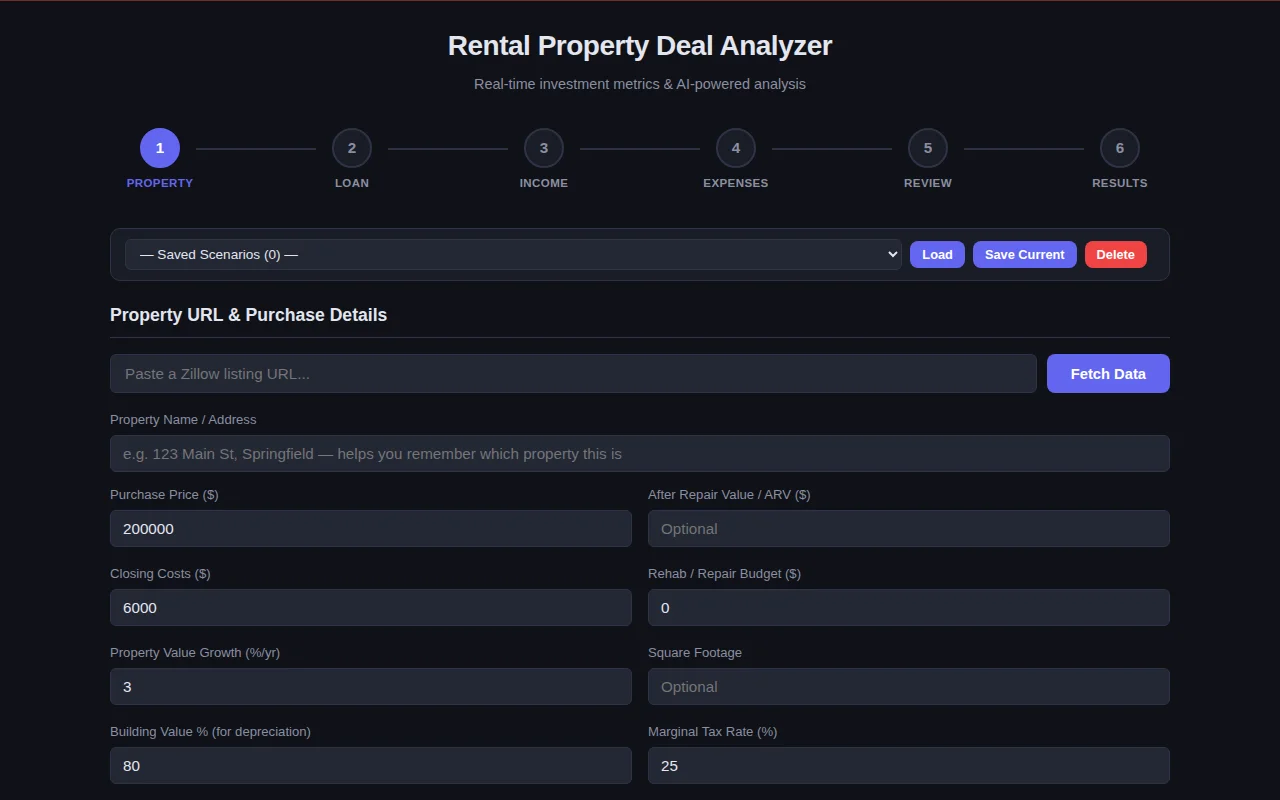Screen dimensions: 1280x800
Task: Edit the Building Value % input
Action: click(371, 765)
